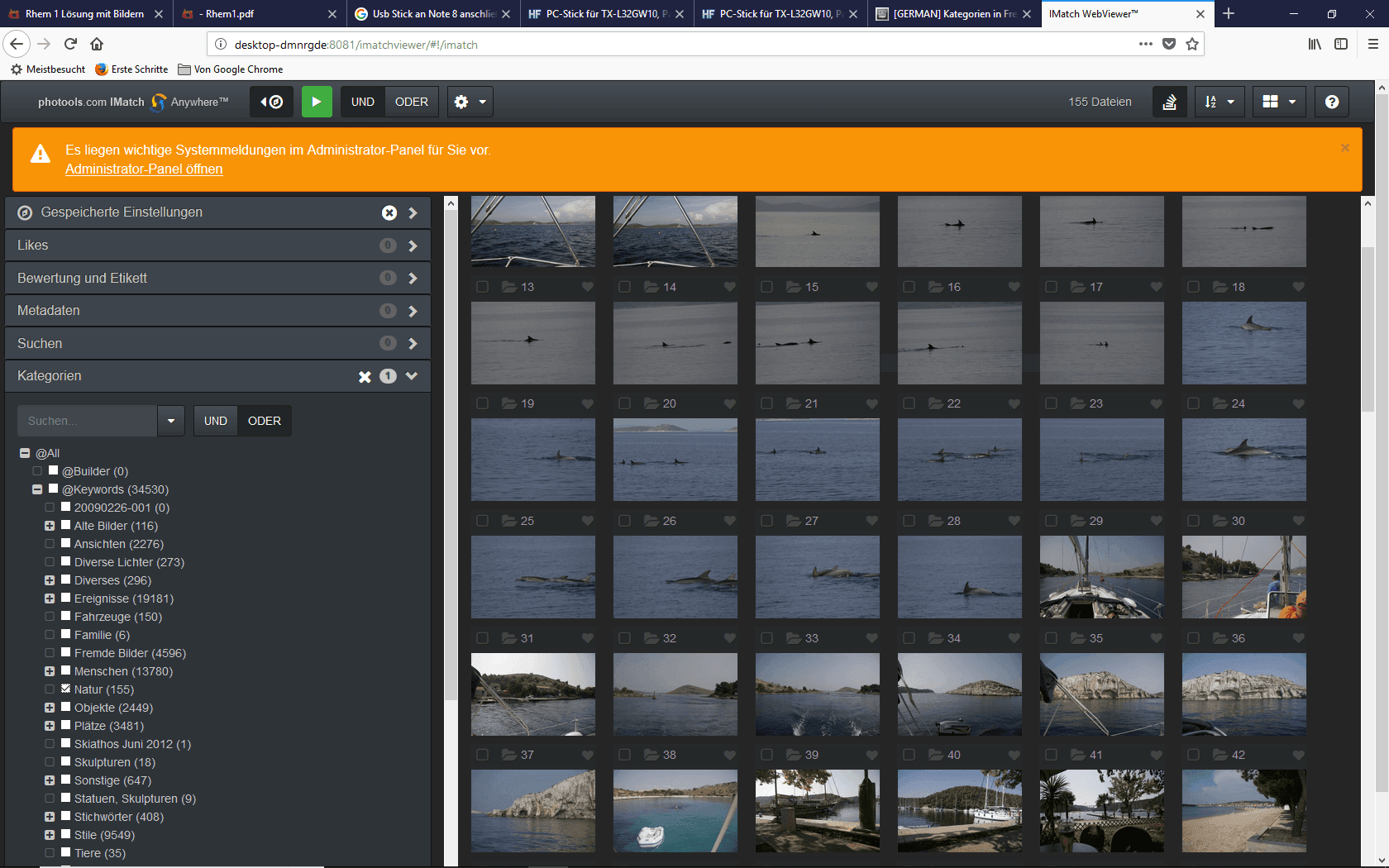
Task: Like image 13 with the heart icon
Action: point(588,287)
